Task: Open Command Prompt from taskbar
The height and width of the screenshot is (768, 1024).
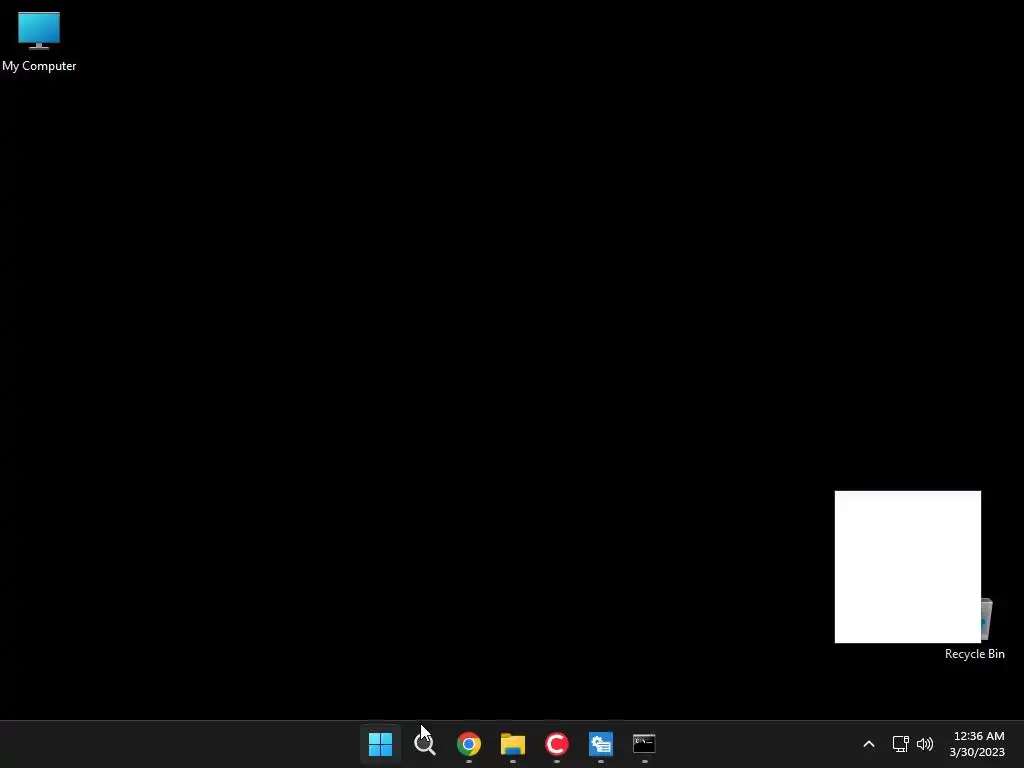Action: click(644, 744)
